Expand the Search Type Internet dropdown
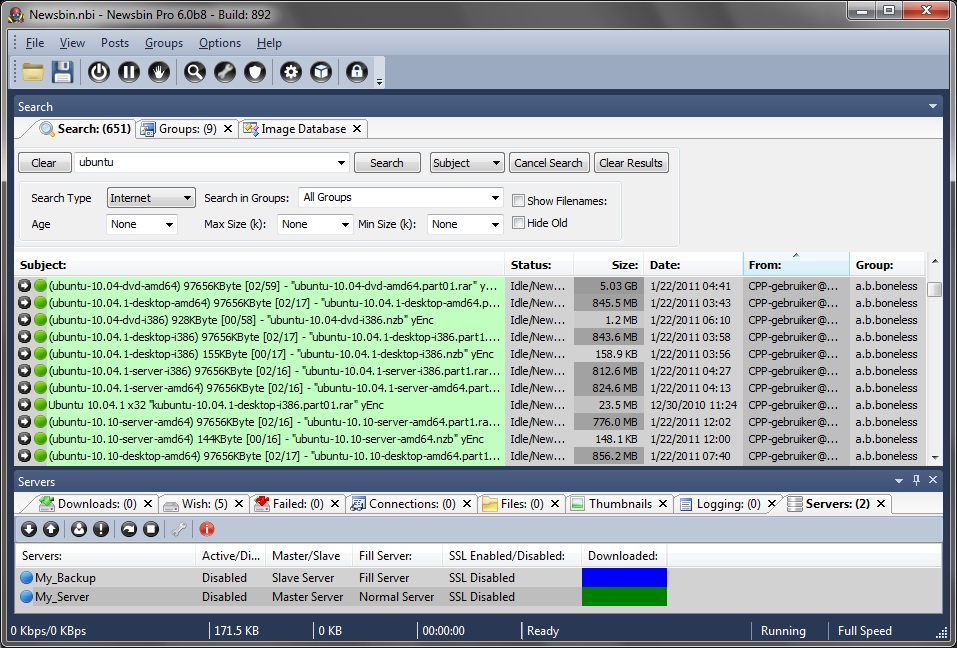Image resolution: width=957 pixels, height=648 pixels. (x=150, y=198)
